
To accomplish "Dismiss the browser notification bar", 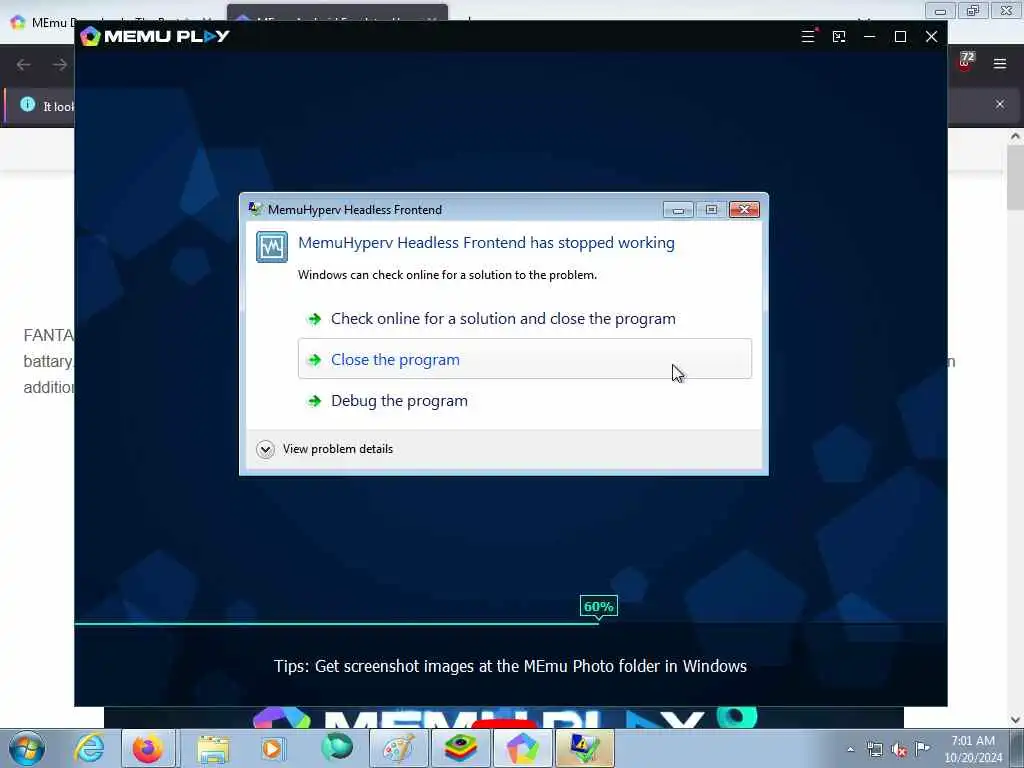I will pos(999,104).
